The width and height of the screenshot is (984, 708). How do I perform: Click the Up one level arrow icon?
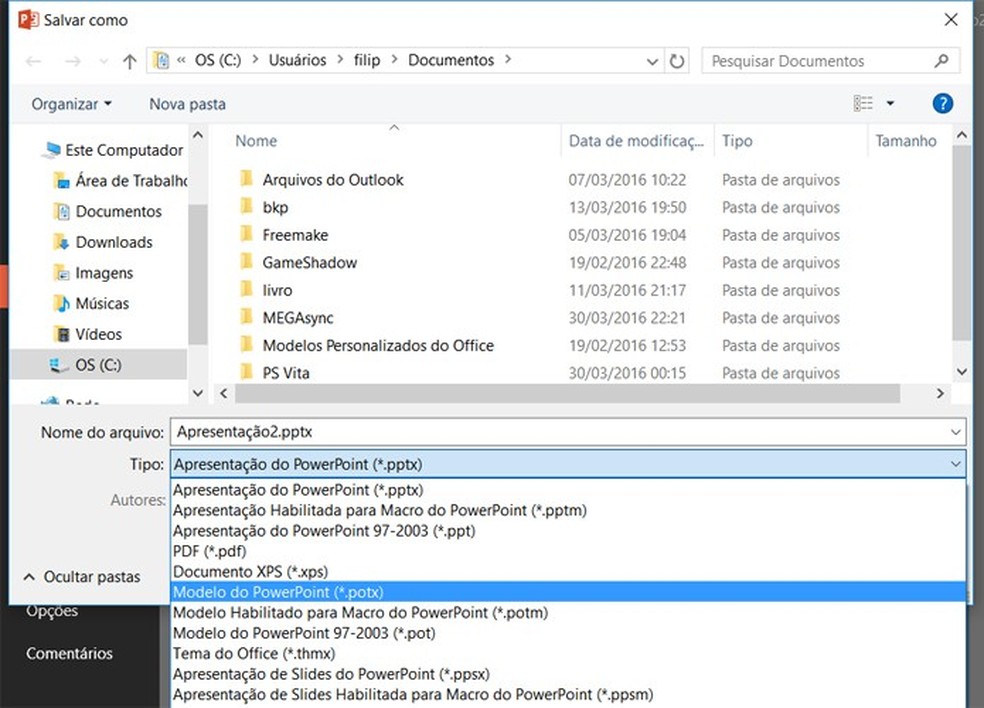[129, 61]
